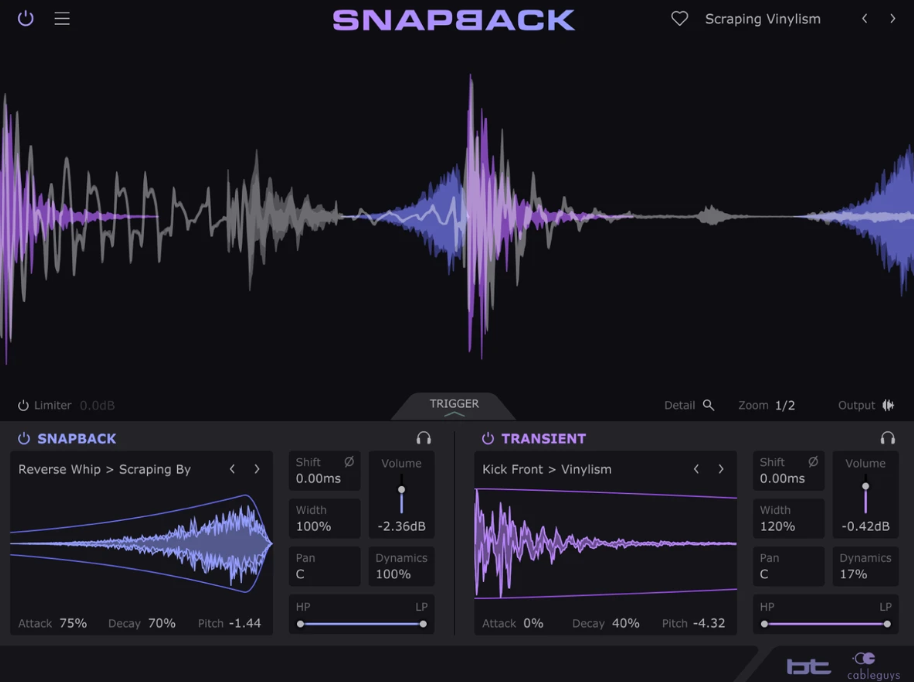Screen dimensions: 914x682
Task: Open the hamburger menu
Action: (x=62, y=18)
